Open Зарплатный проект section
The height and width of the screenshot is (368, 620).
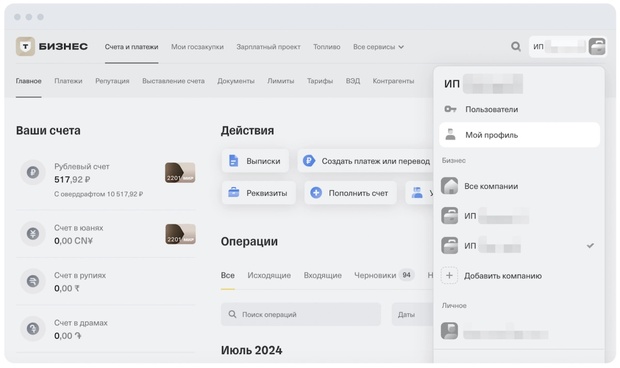(268, 47)
